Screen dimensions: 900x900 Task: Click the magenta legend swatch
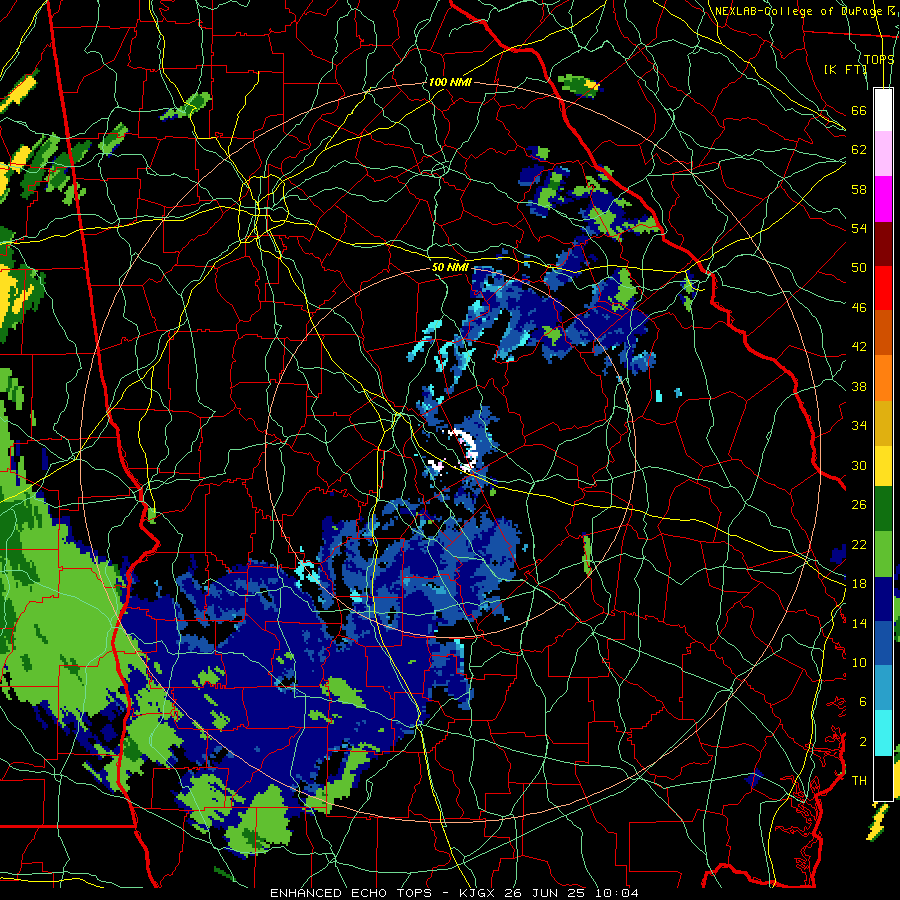click(x=883, y=199)
